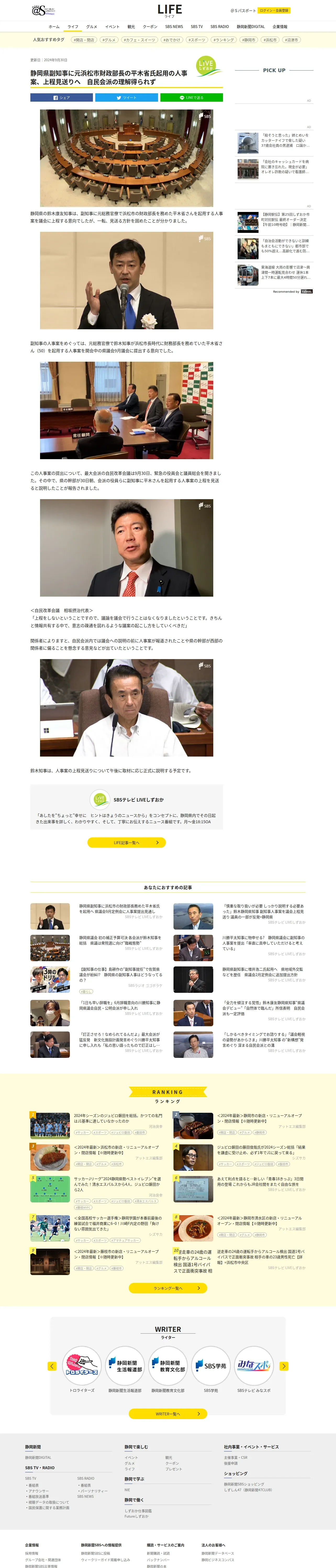
Task: Show previous writers with the left arrow
Action: tap(52, 1366)
